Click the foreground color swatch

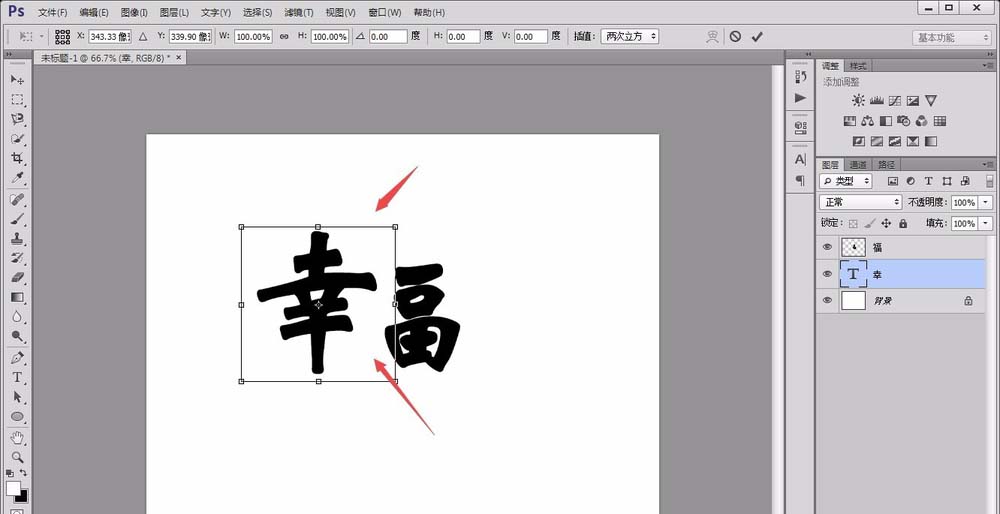[x=13, y=488]
